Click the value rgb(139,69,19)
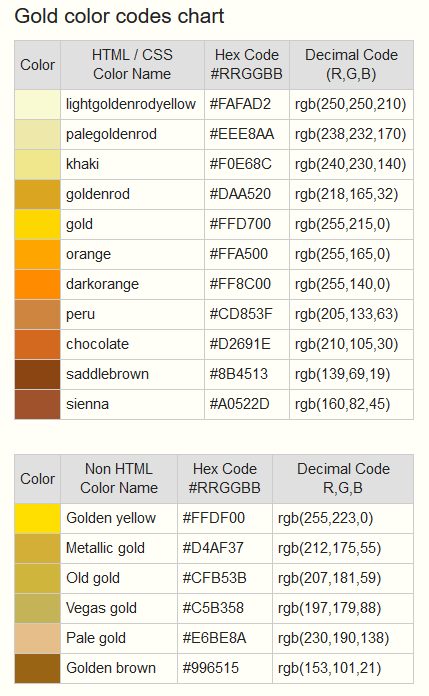Viewport: 429px width, 696px height. pos(342,374)
